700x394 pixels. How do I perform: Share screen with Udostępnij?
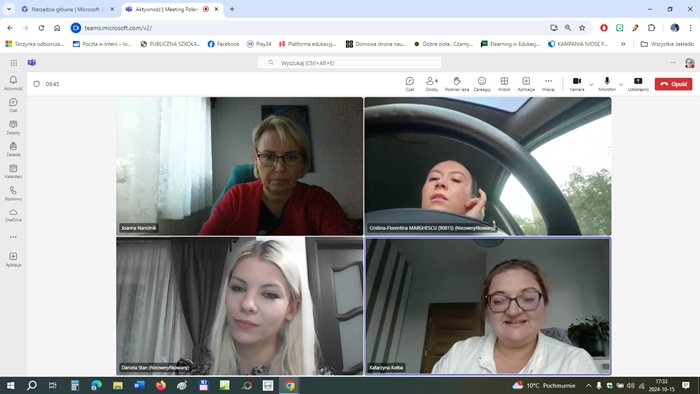tap(638, 84)
